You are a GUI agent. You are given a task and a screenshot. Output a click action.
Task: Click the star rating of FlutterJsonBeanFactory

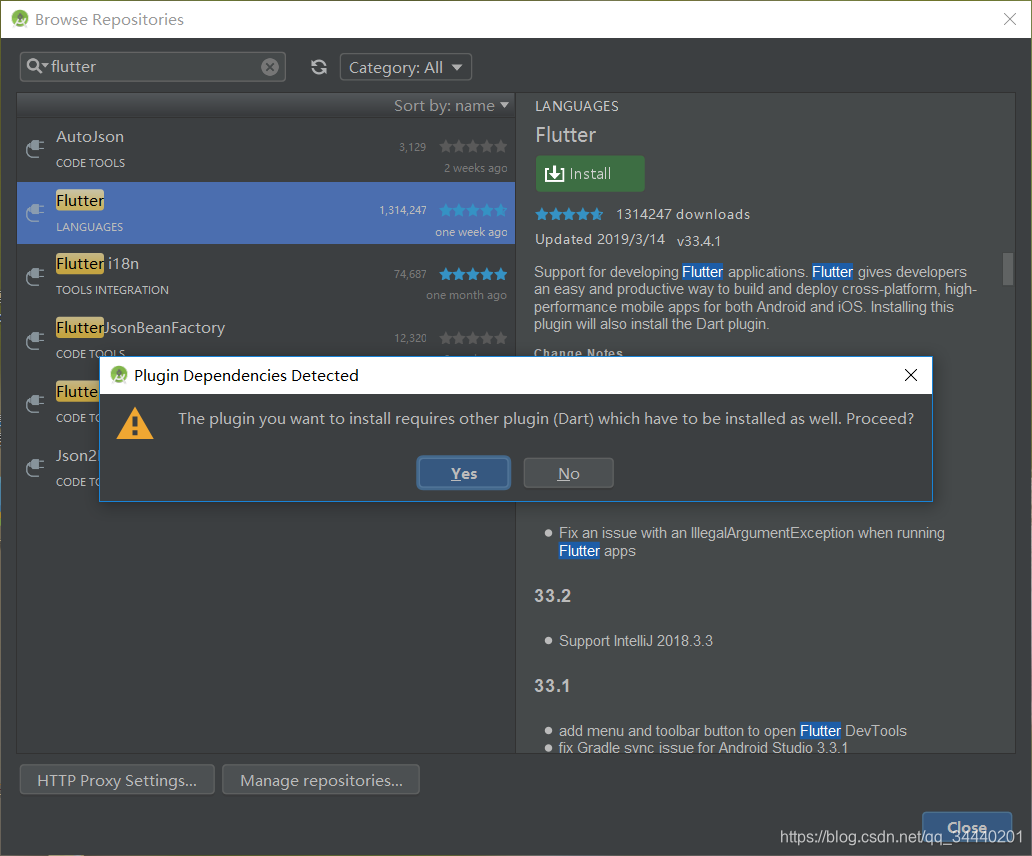[473, 338]
